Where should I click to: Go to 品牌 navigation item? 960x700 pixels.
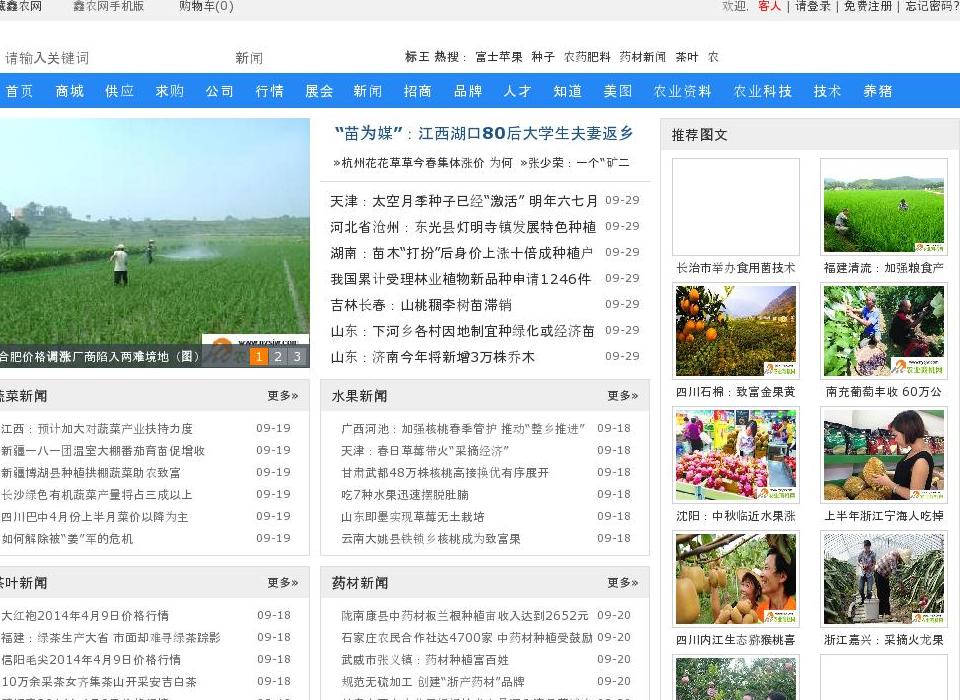tap(468, 91)
